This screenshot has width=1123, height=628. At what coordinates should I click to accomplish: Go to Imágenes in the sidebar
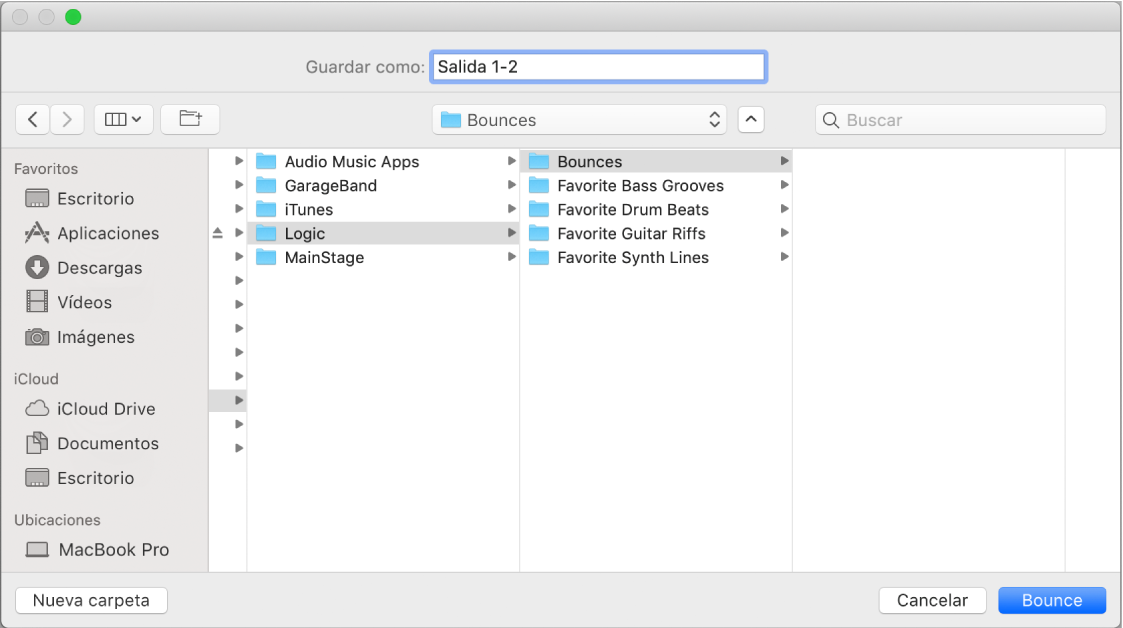[x=95, y=337]
